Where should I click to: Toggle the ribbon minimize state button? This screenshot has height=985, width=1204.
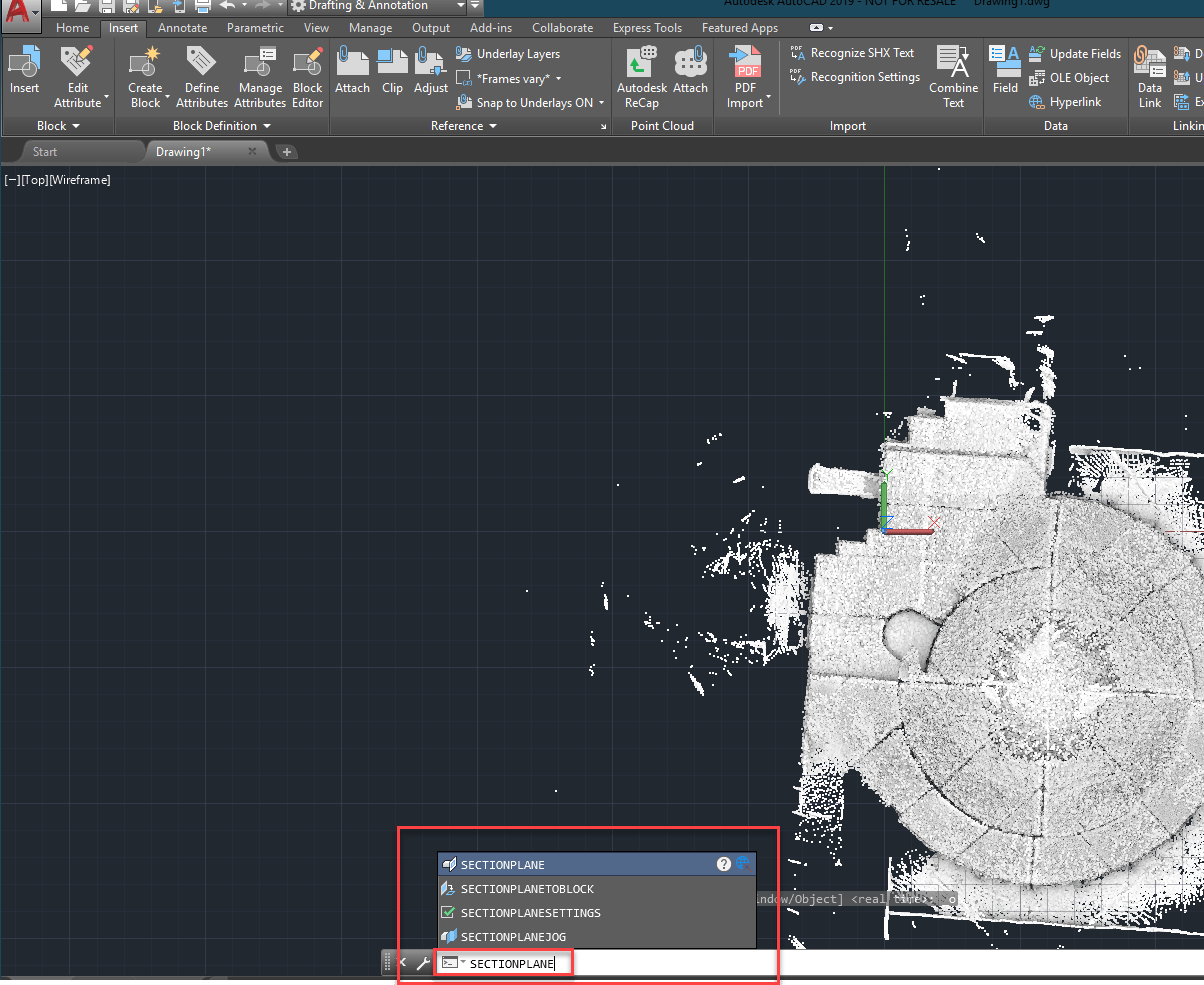tap(818, 28)
